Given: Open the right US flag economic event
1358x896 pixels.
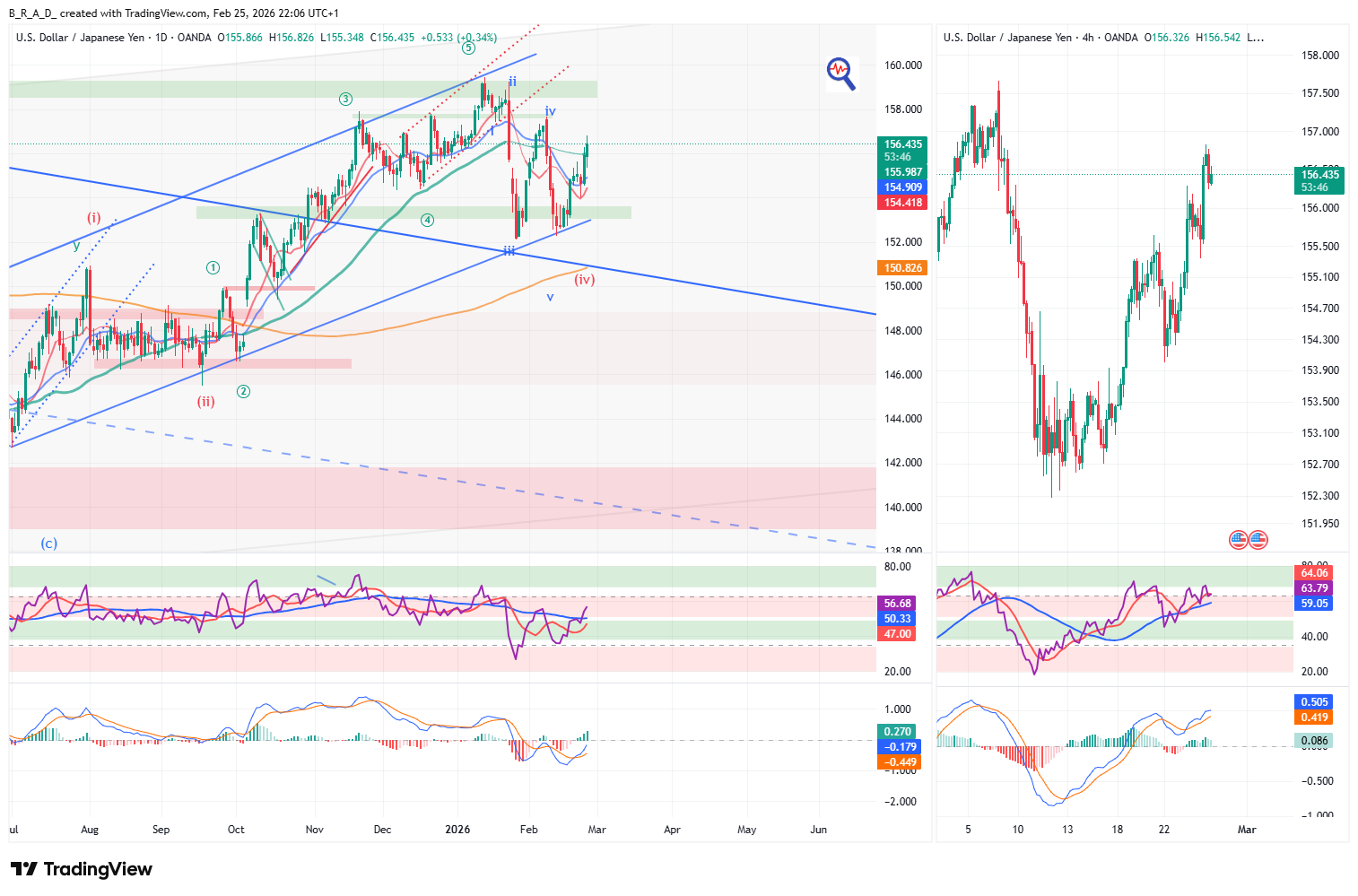Looking at the screenshot, I should click(1258, 540).
